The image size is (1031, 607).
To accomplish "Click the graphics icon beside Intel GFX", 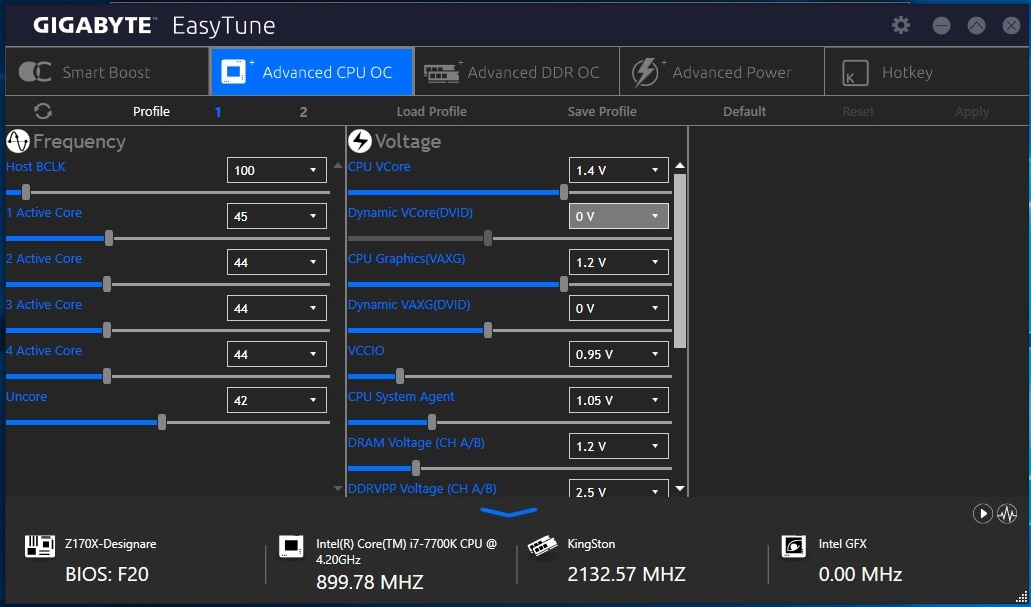I will [794, 546].
